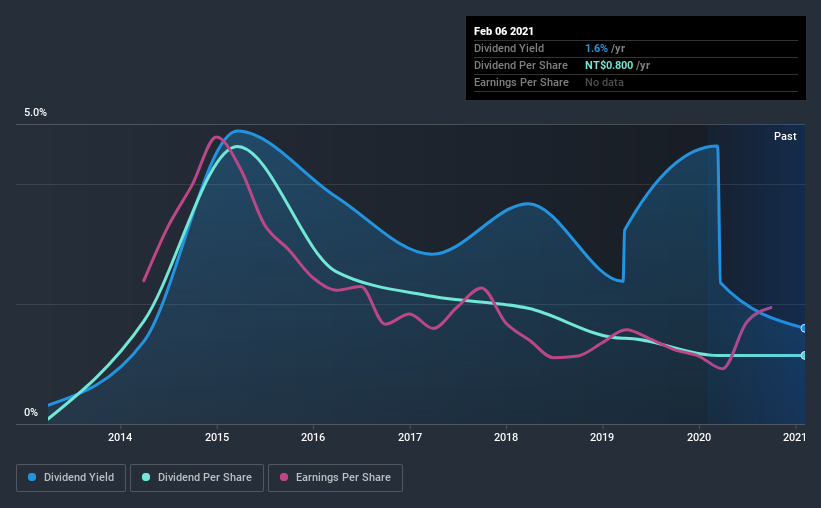Click the 2017 x-axis label
The width and height of the screenshot is (821, 508).
tap(409, 437)
